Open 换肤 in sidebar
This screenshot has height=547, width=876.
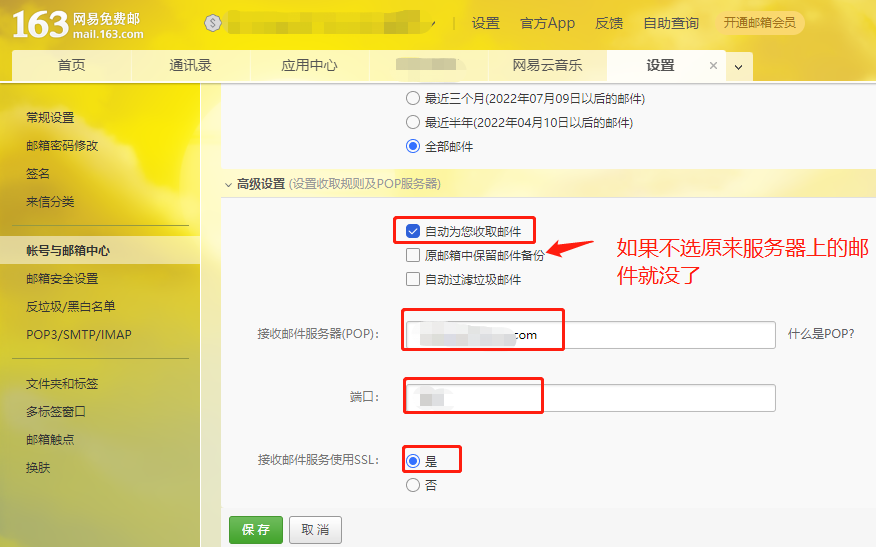(x=38, y=468)
